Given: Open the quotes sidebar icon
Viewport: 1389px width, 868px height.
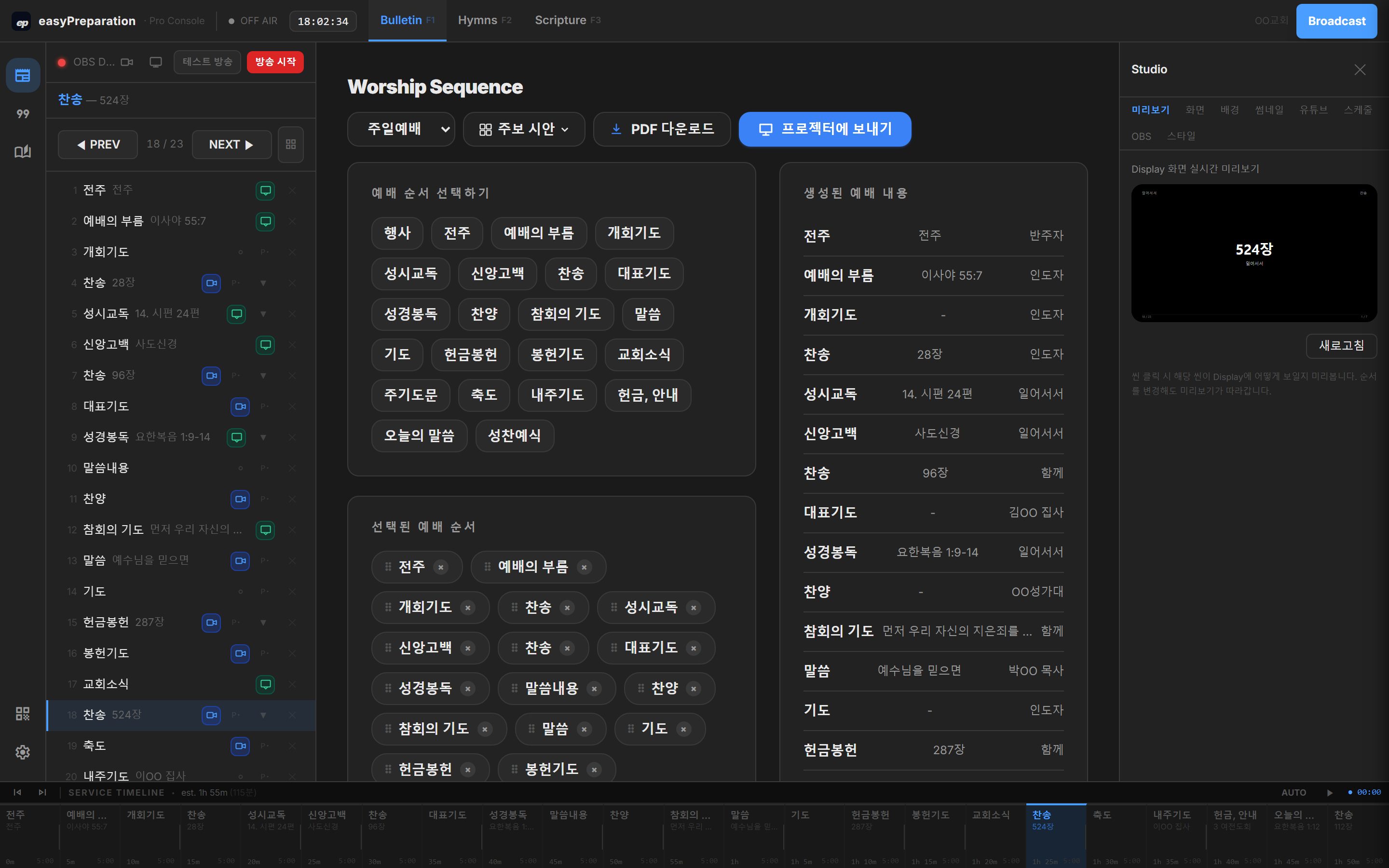Looking at the screenshot, I should (22, 114).
